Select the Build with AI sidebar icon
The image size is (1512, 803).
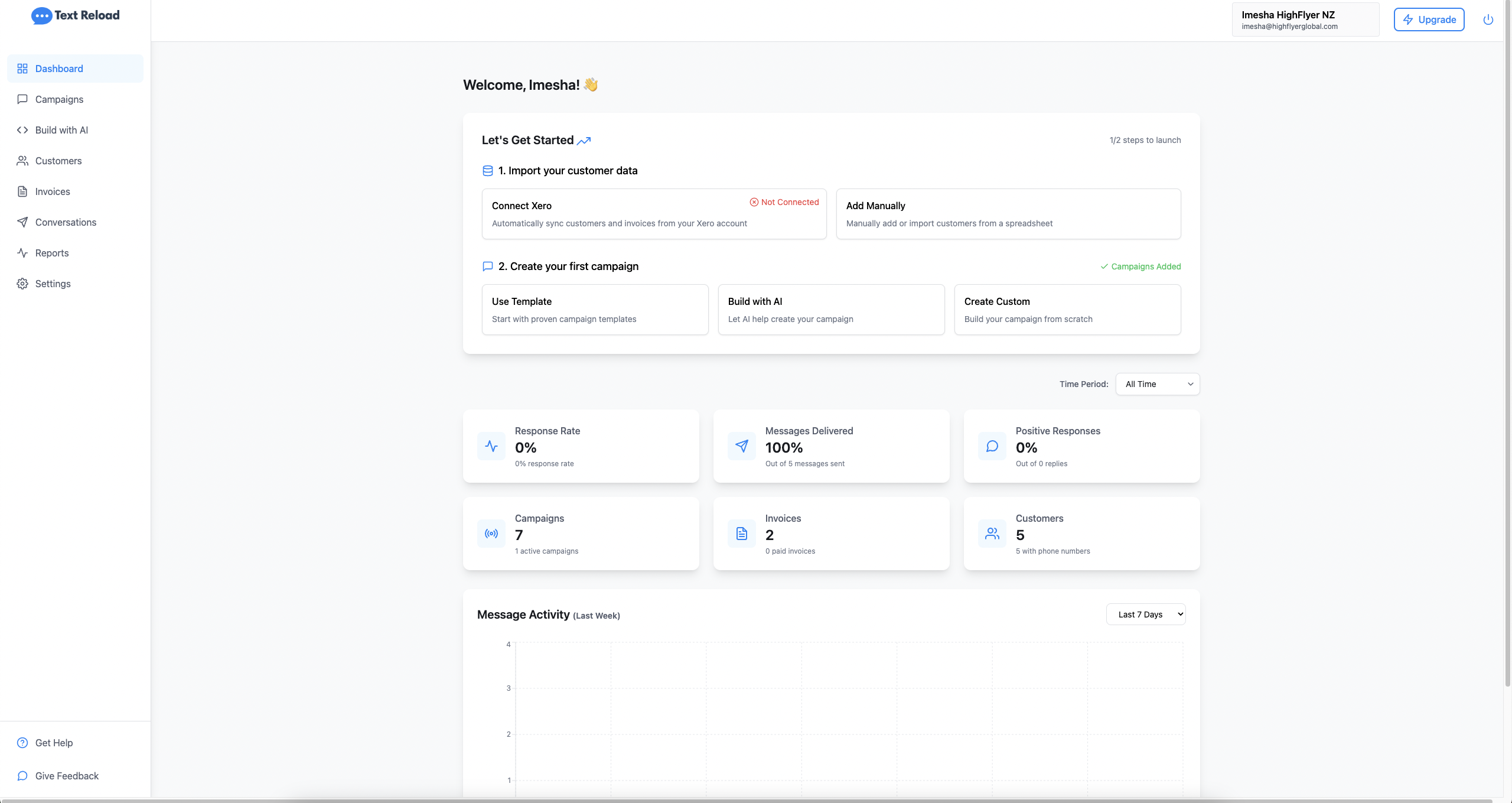[x=22, y=130]
